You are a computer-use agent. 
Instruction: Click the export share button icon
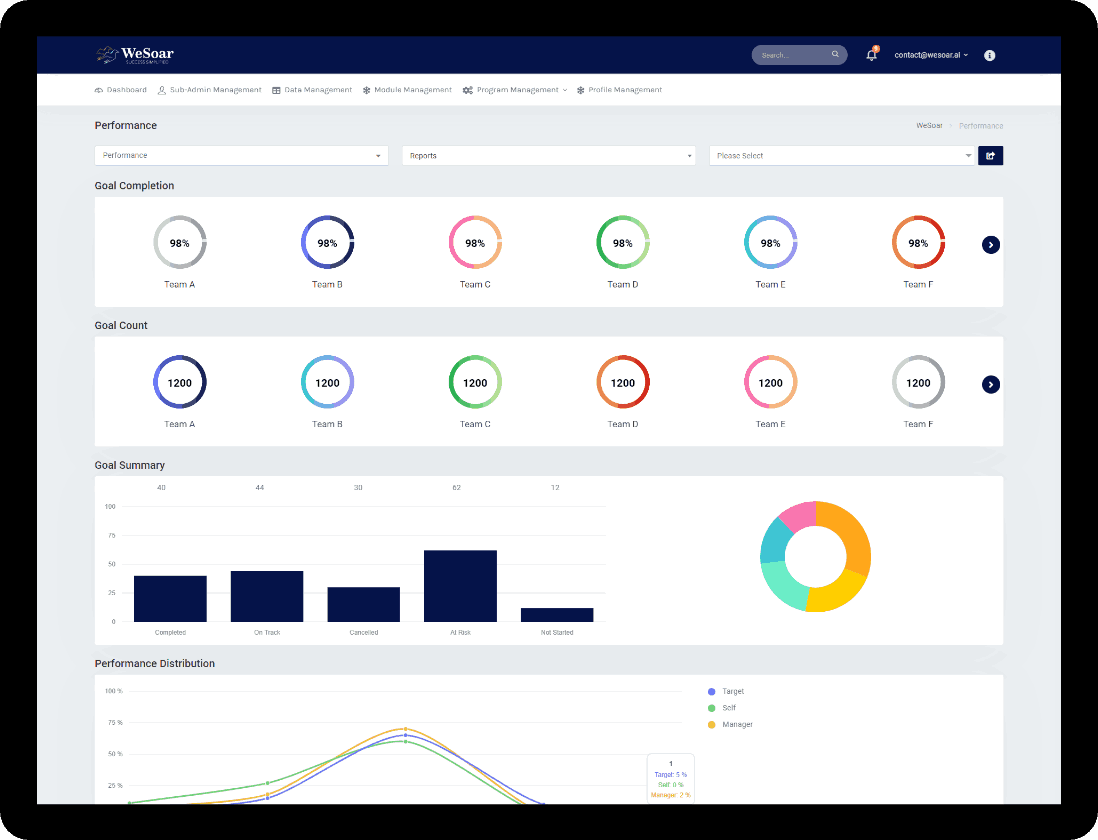[990, 156]
